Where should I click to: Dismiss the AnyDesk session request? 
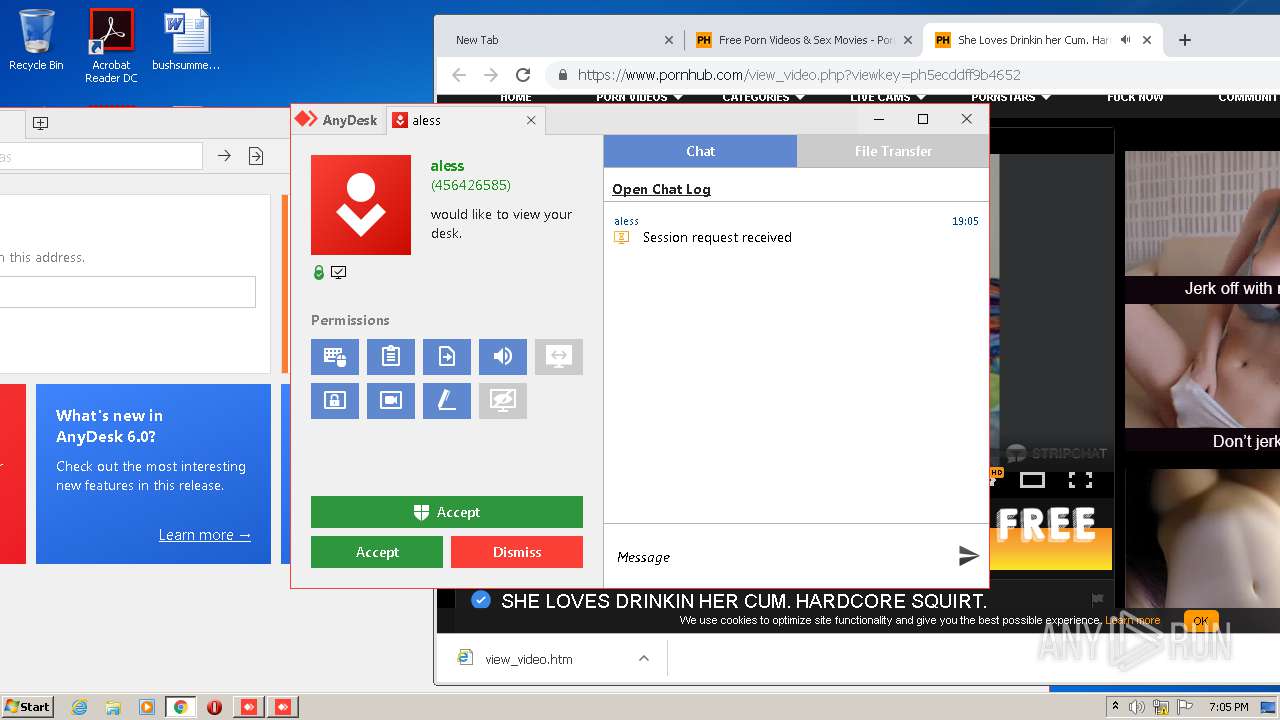tap(517, 552)
